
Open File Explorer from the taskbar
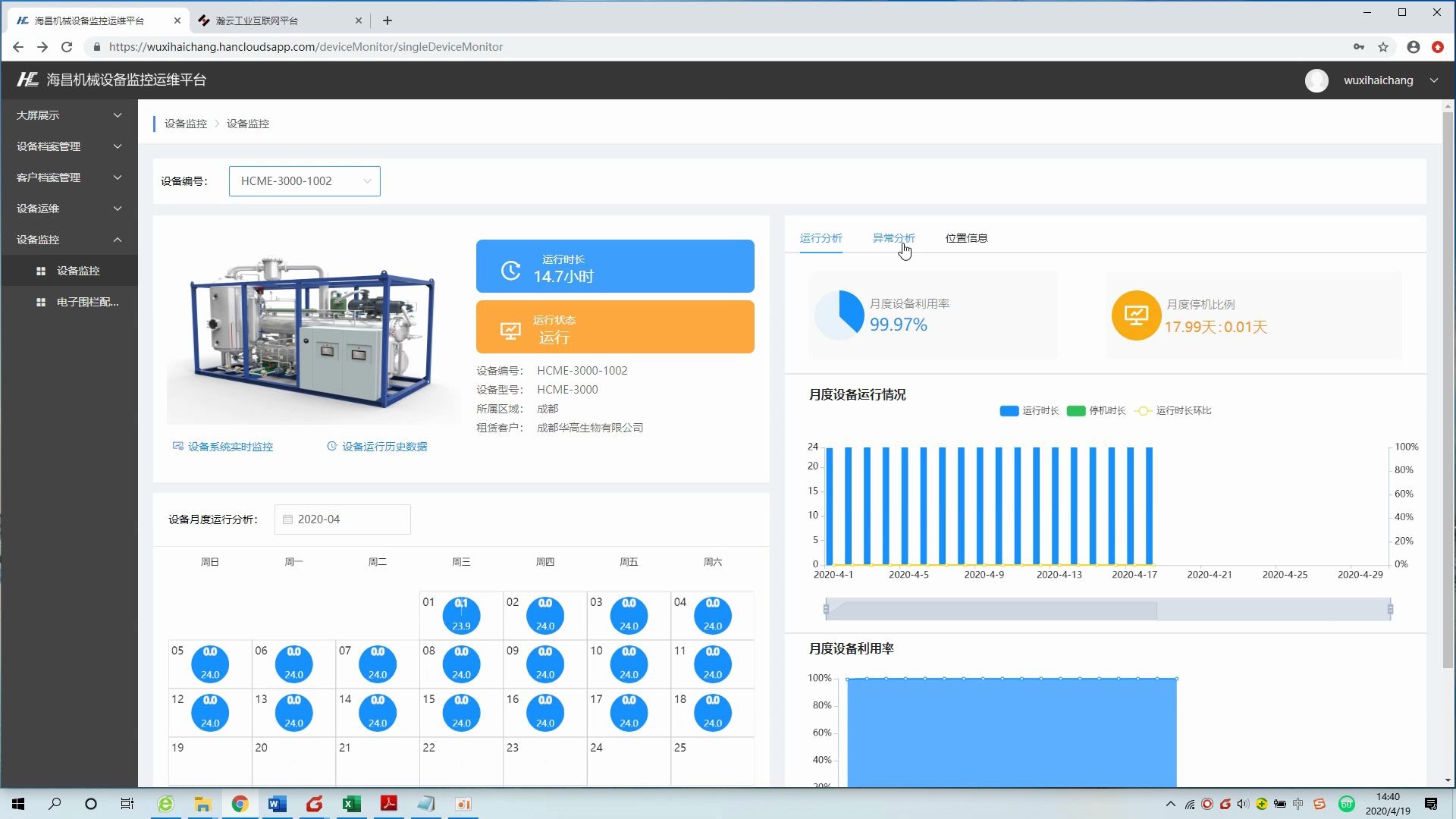[202, 804]
